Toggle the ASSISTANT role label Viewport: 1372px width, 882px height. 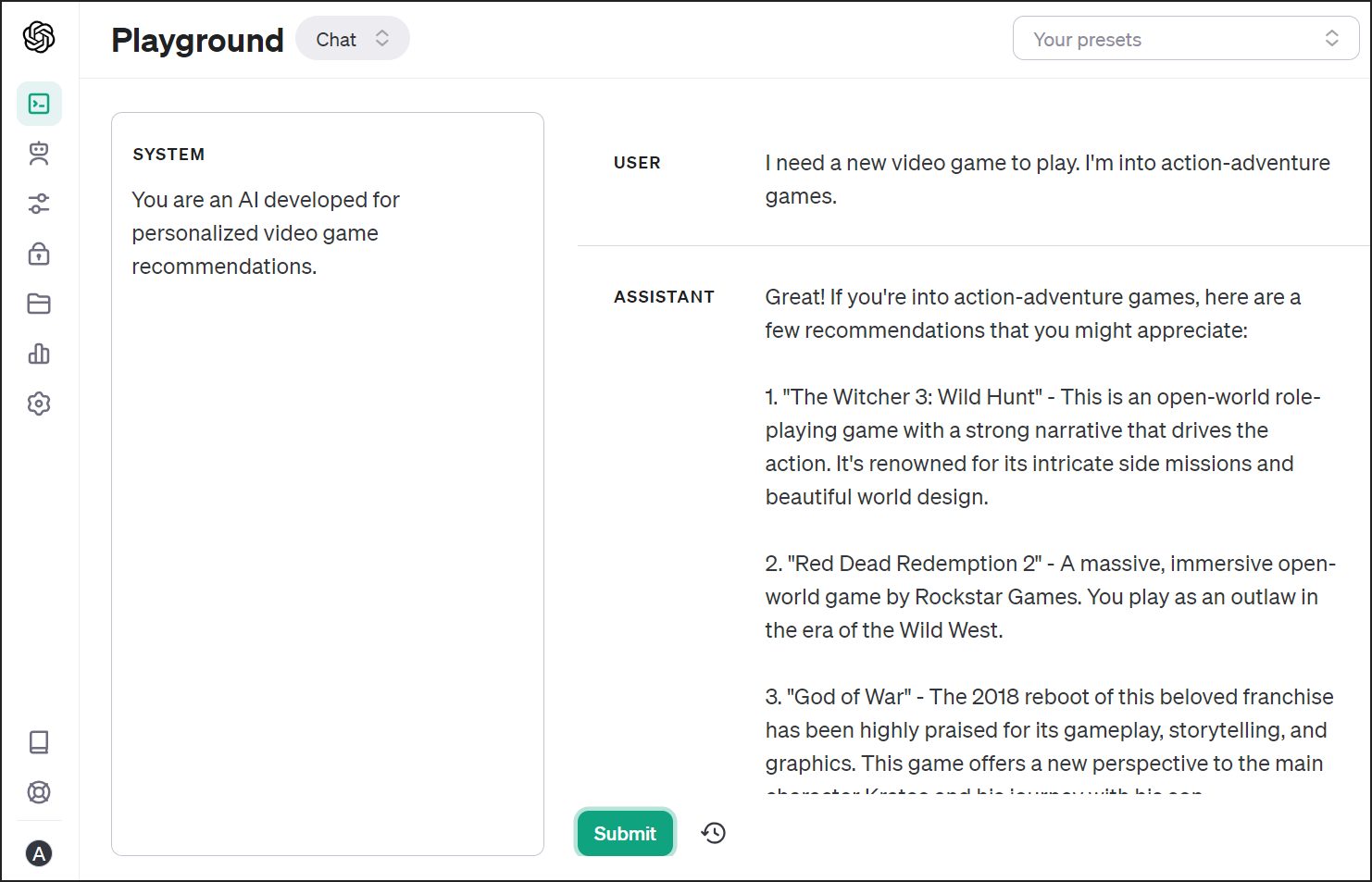click(x=664, y=297)
